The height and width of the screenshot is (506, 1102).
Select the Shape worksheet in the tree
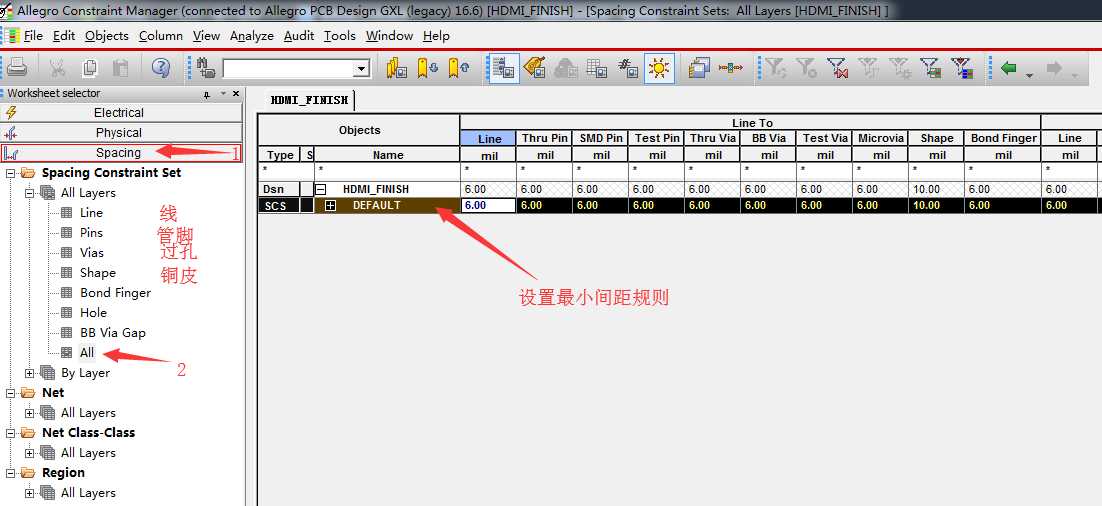click(98, 273)
